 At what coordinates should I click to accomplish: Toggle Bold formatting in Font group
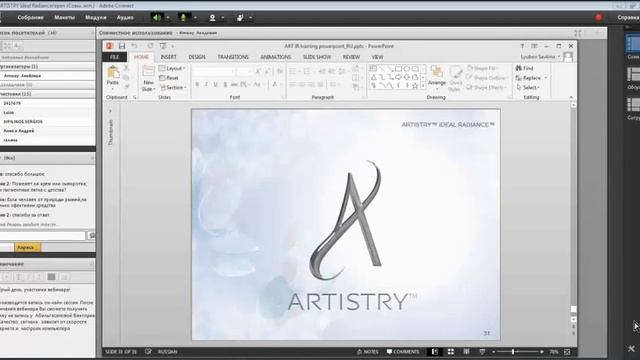click(197, 84)
